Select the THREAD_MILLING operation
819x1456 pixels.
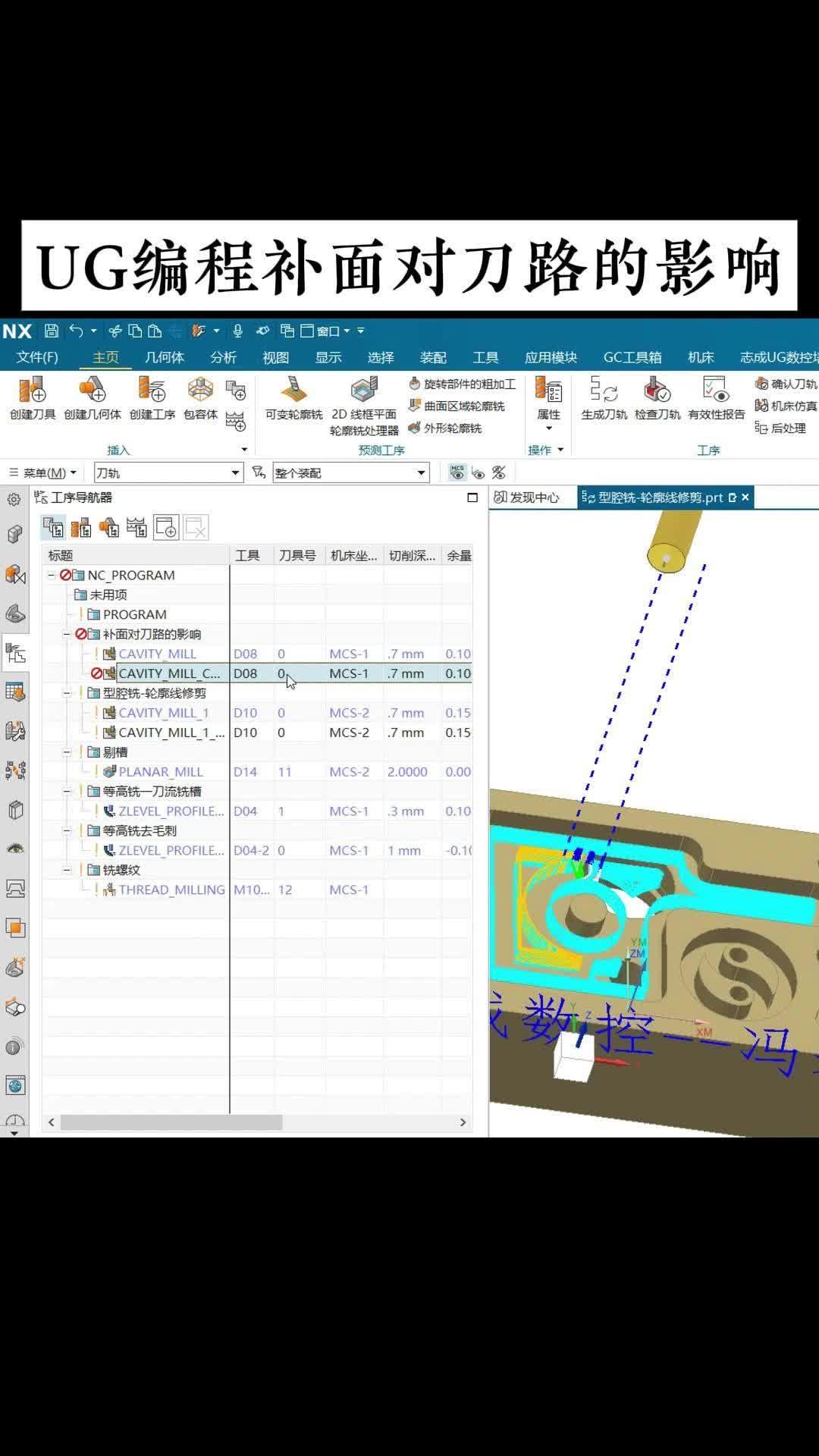click(x=171, y=890)
